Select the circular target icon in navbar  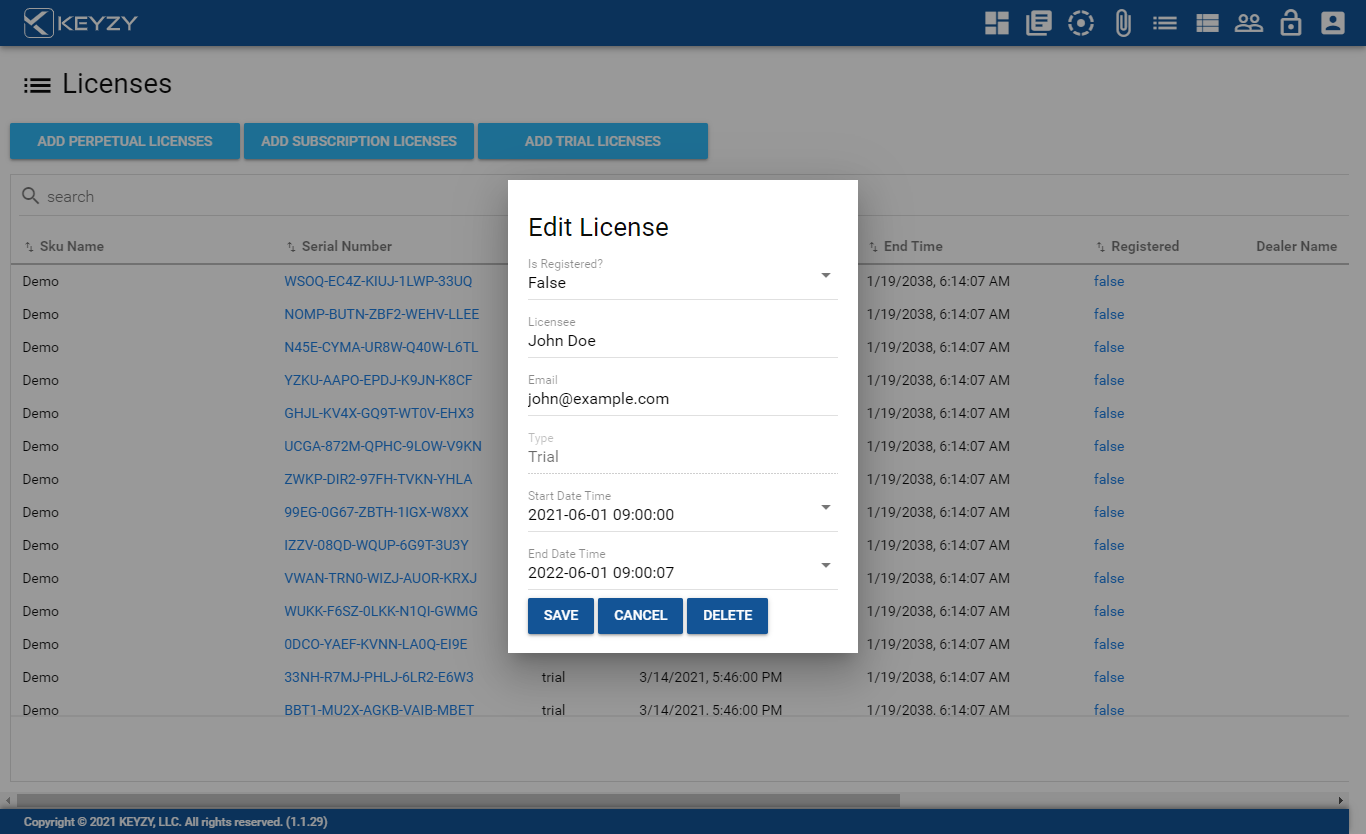[1080, 22]
